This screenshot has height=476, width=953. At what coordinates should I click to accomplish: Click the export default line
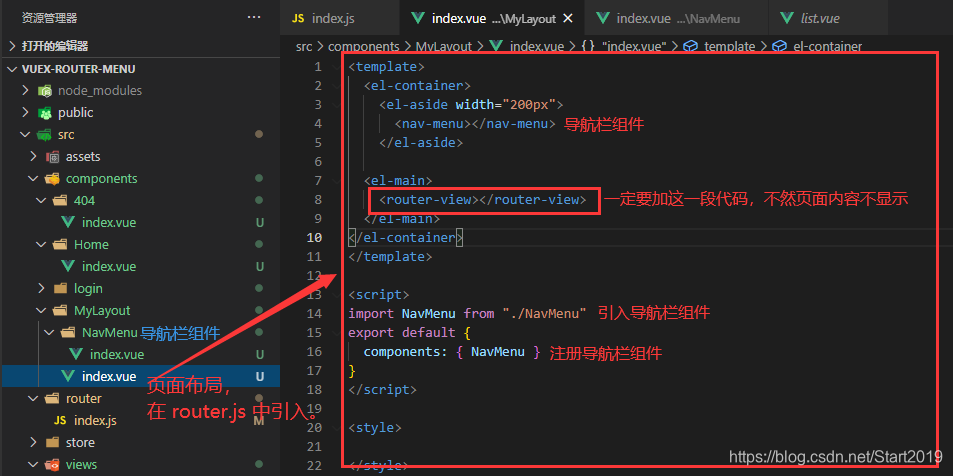(x=410, y=333)
